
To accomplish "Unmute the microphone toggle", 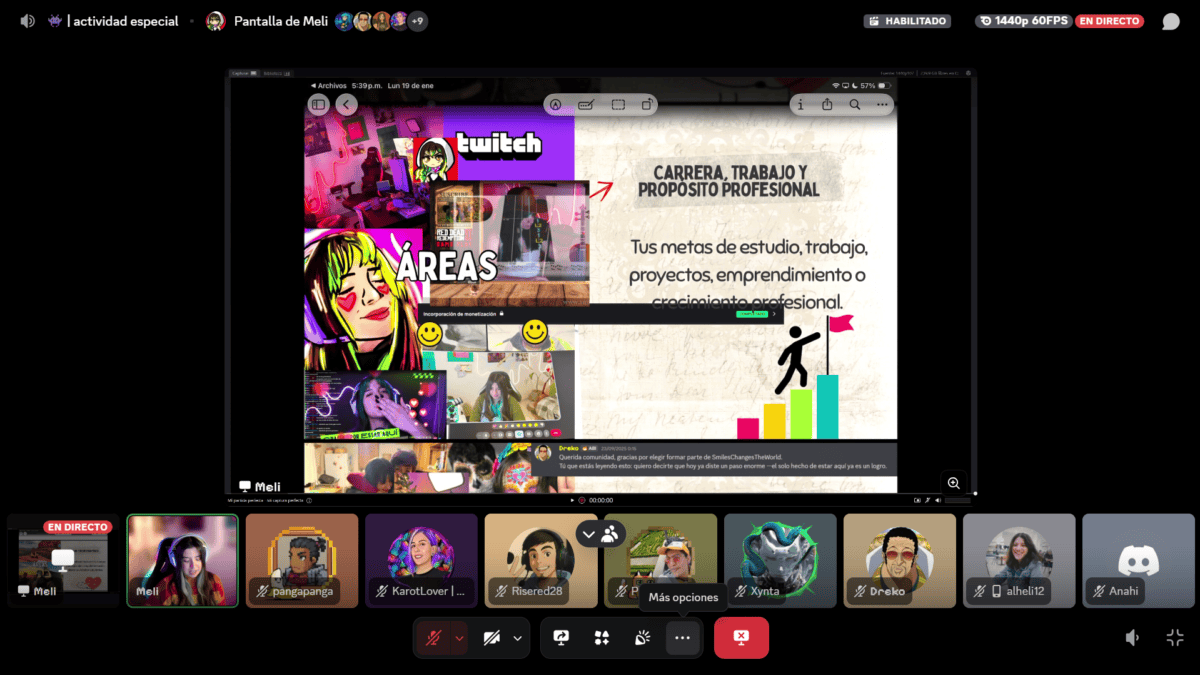I will (434, 638).
